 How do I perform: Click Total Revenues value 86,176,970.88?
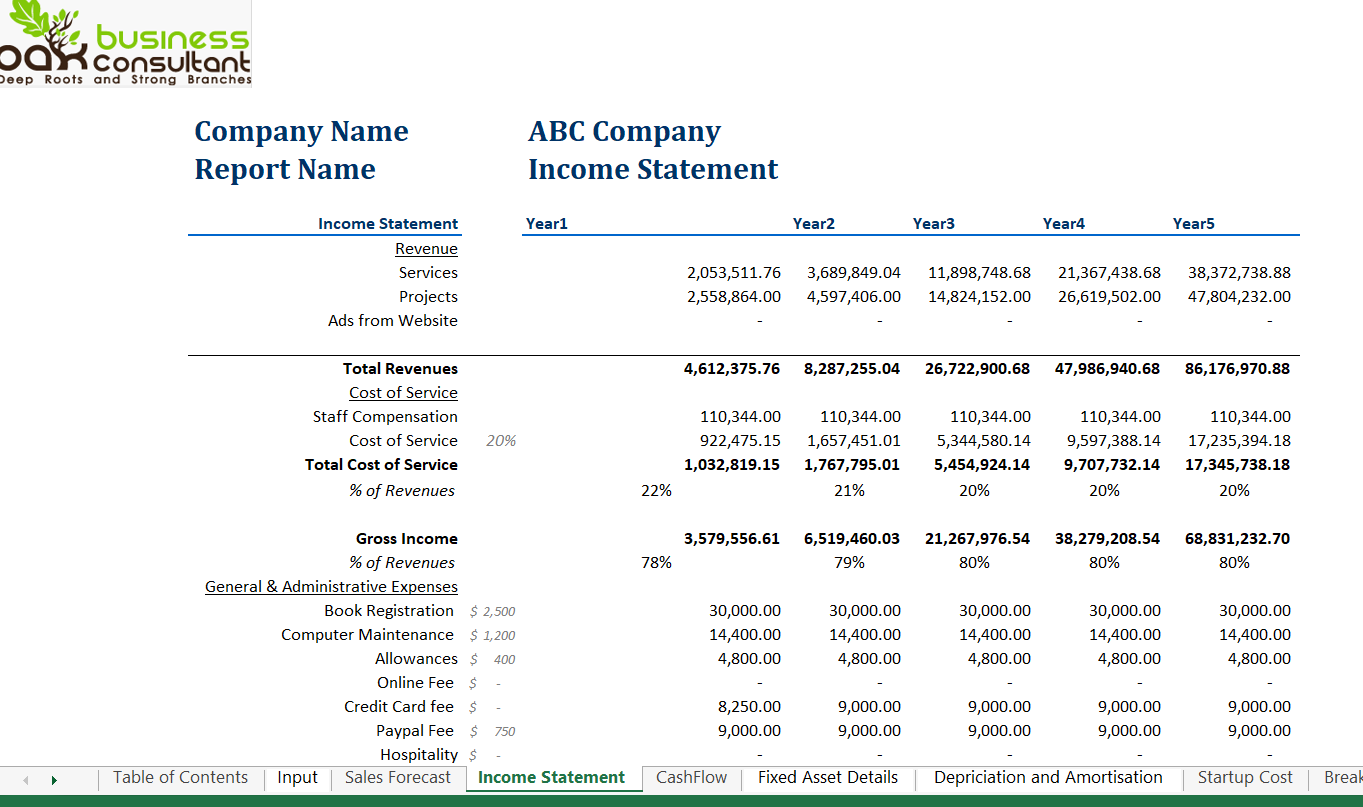(x=1237, y=369)
